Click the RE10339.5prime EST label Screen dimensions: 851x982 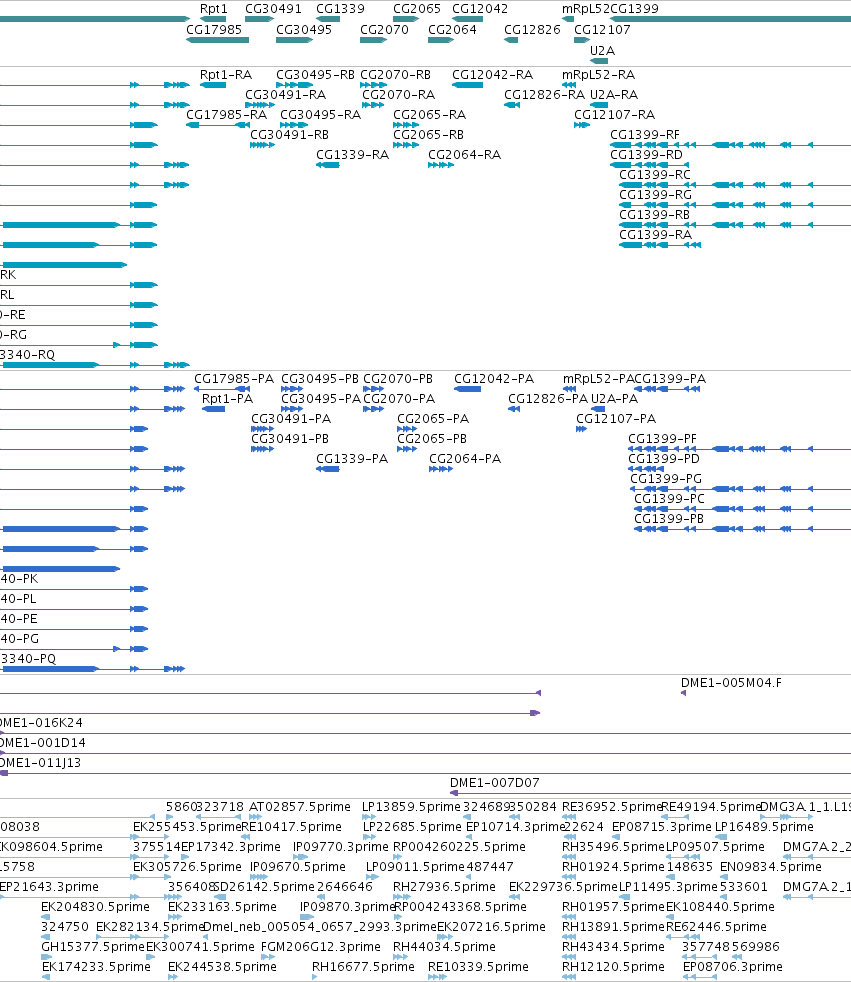478,967
